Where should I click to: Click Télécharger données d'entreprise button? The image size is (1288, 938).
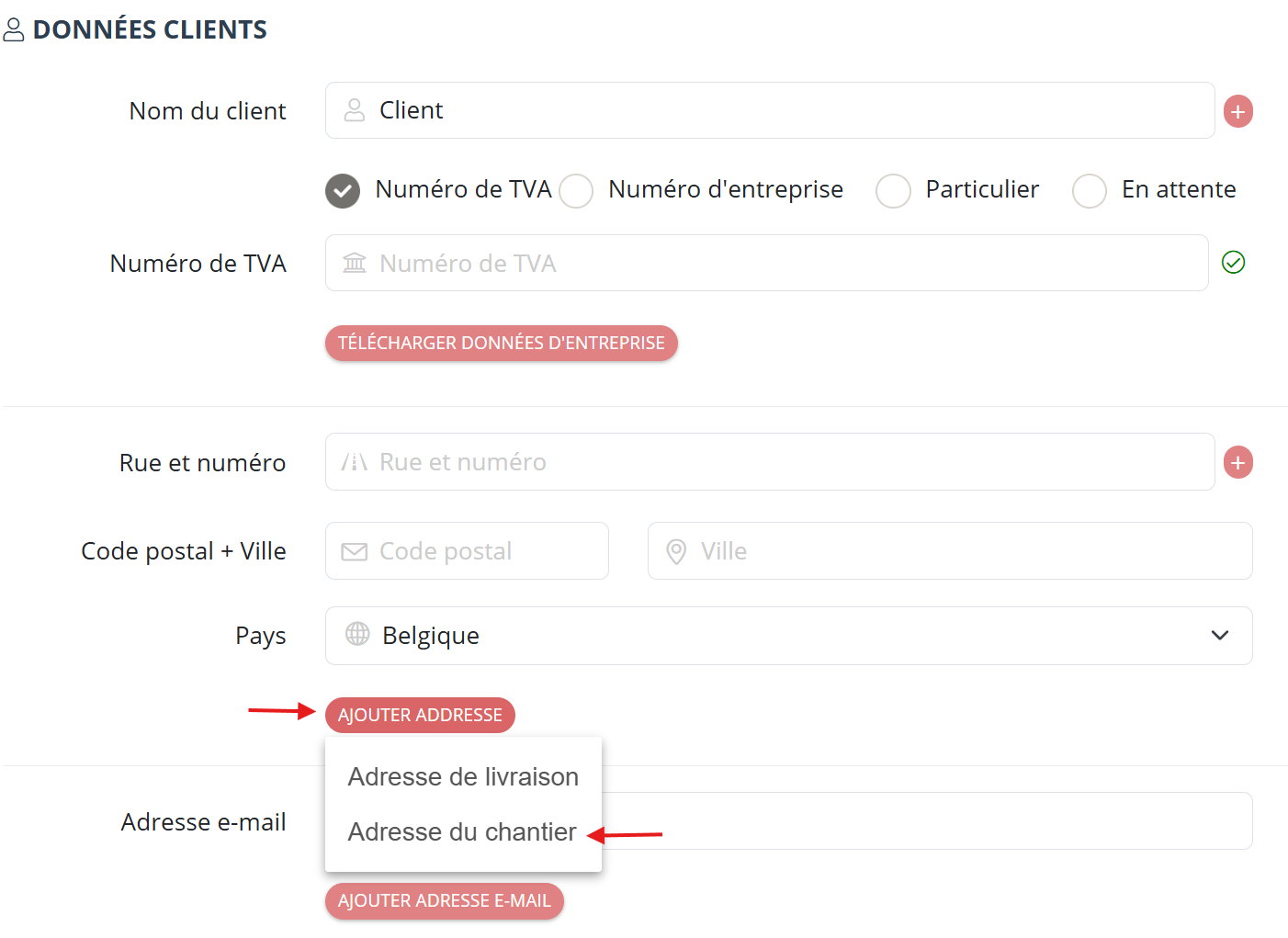[501, 343]
